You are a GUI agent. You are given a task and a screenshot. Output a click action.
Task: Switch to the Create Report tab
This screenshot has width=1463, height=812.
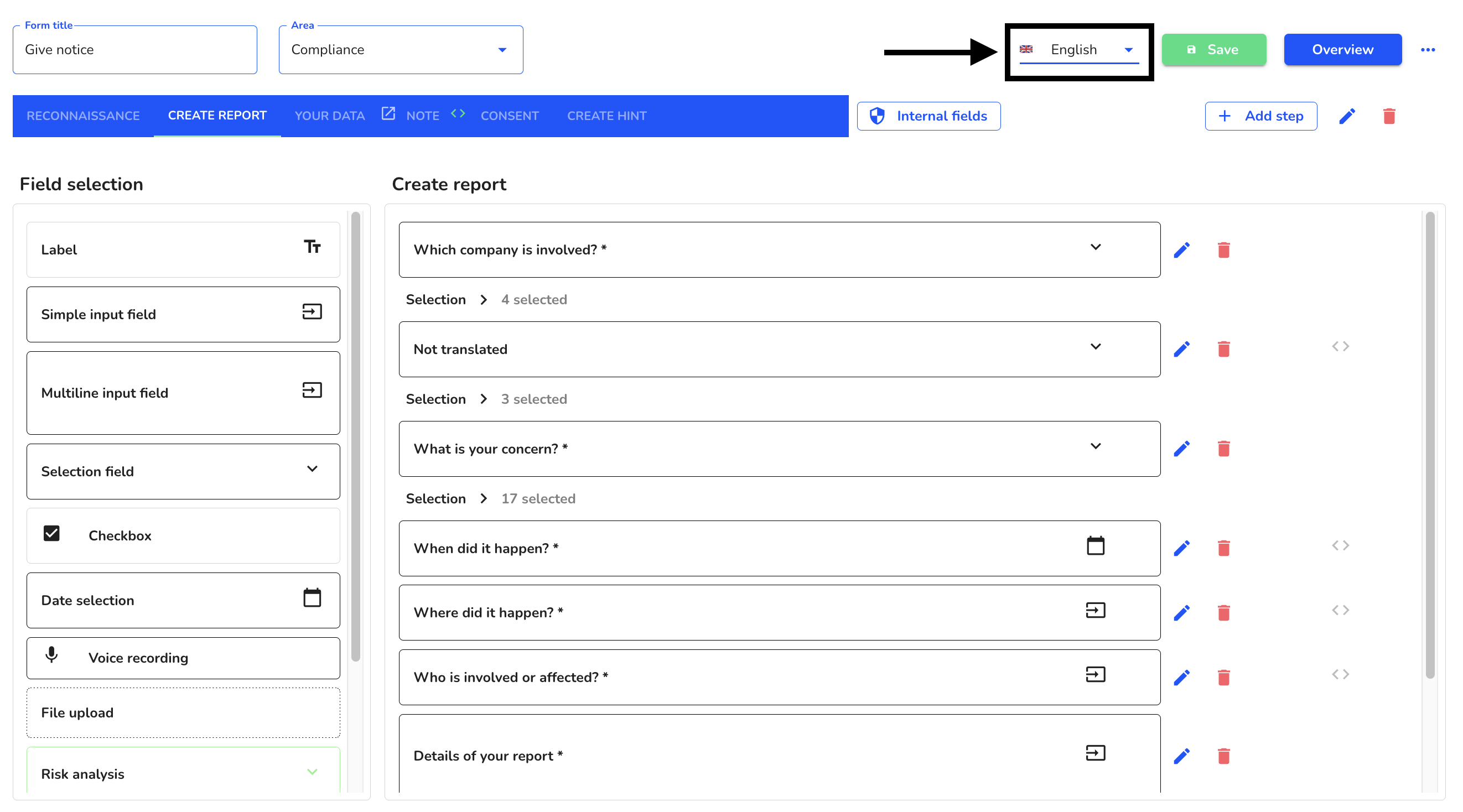[x=217, y=115]
